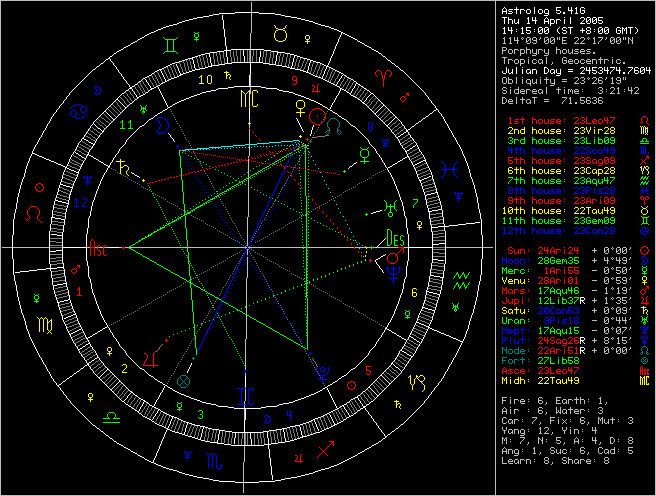Viewport: 656px width, 496px height.
Task: Click the large yellow Saturn glyph inside the wheel
Action: pos(127,167)
